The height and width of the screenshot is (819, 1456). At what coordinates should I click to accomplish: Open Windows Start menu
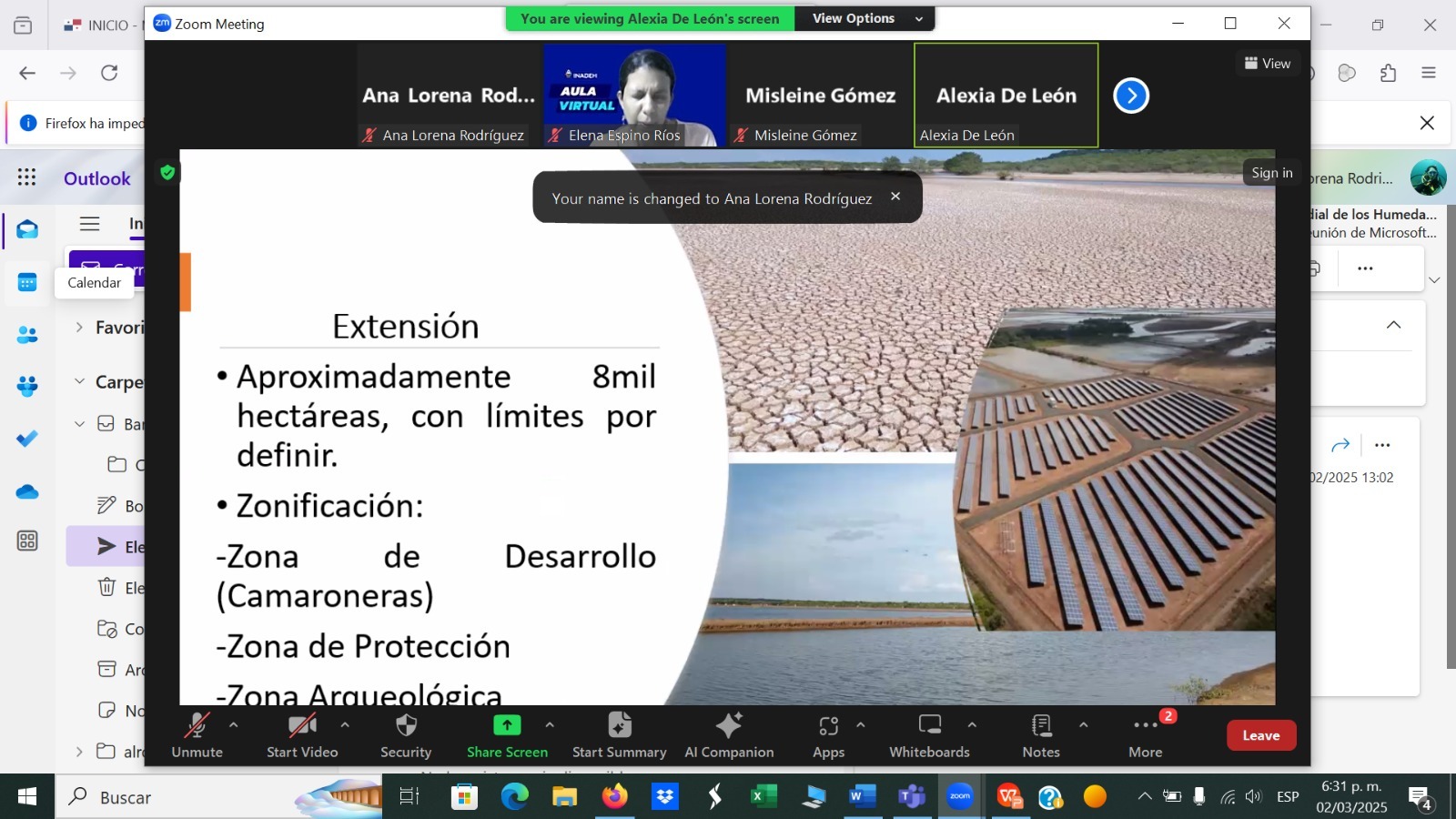pyautogui.click(x=27, y=797)
